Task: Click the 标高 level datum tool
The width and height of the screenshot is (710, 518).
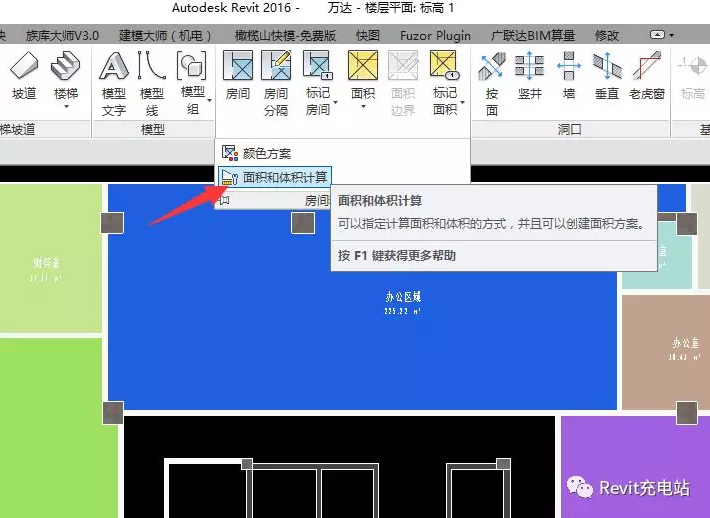Action: 693,76
